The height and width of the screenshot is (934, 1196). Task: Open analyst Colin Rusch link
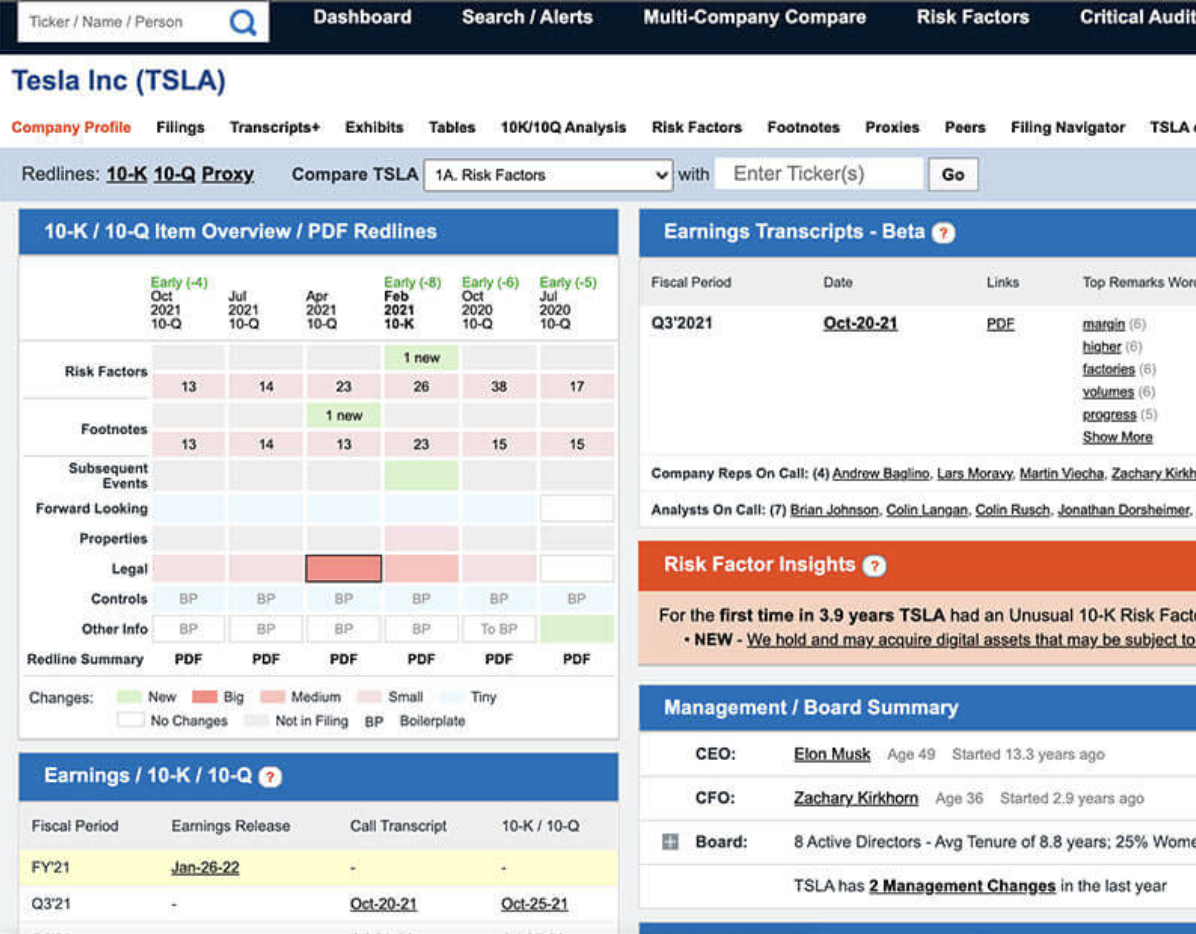1012,510
